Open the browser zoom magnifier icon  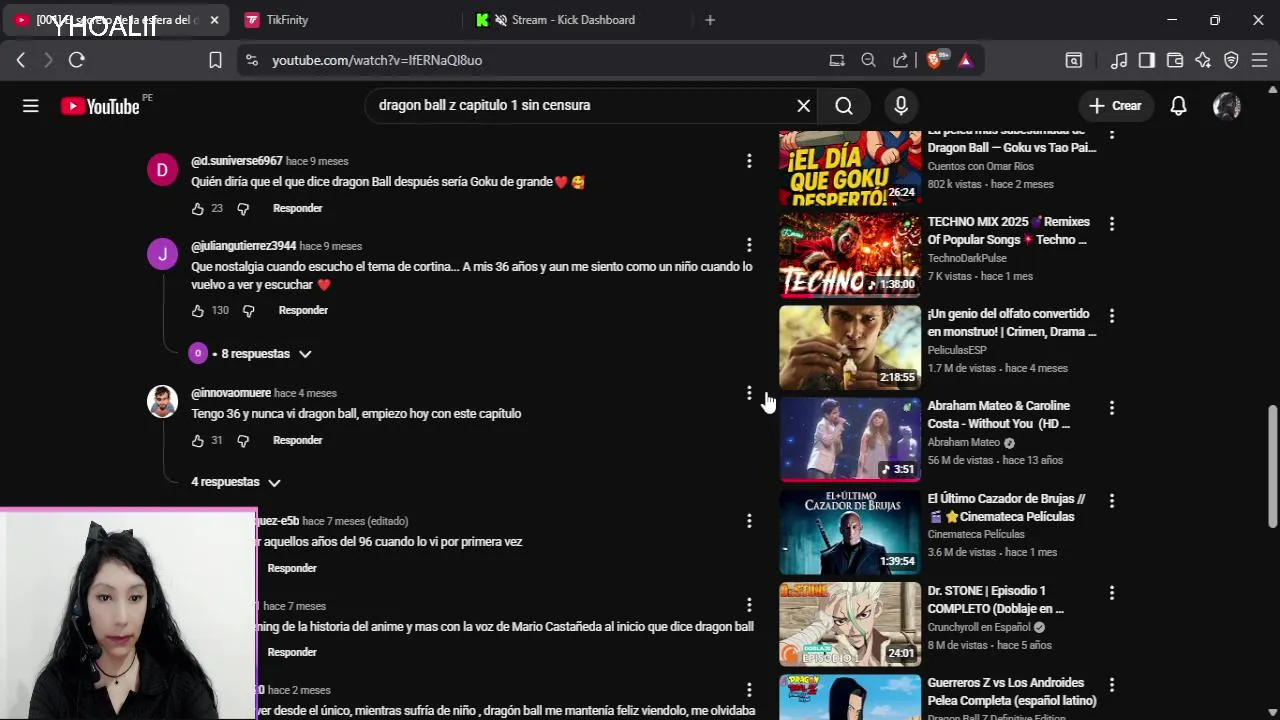tap(868, 60)
